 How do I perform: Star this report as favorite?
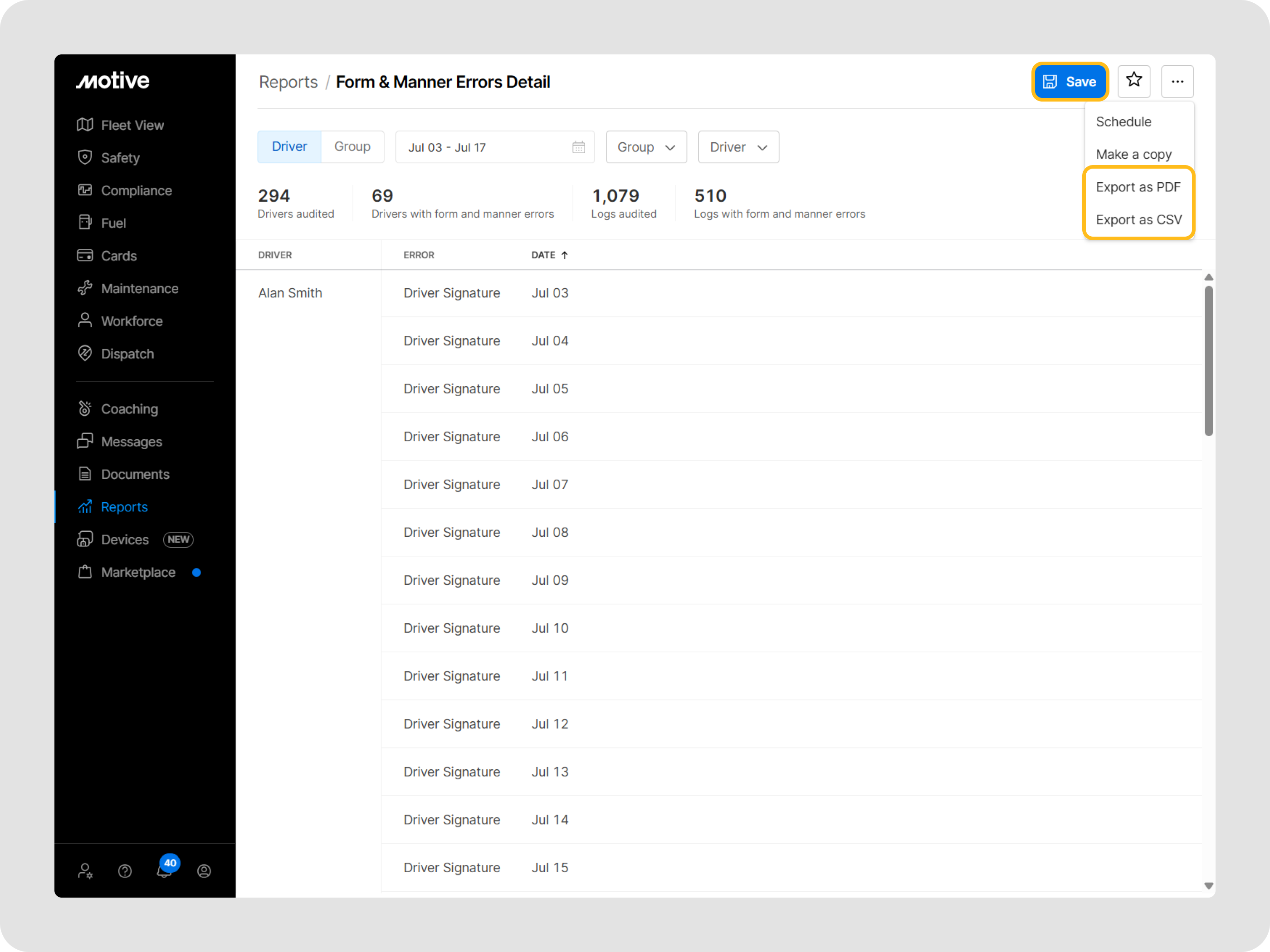(x=1134, y=81)
